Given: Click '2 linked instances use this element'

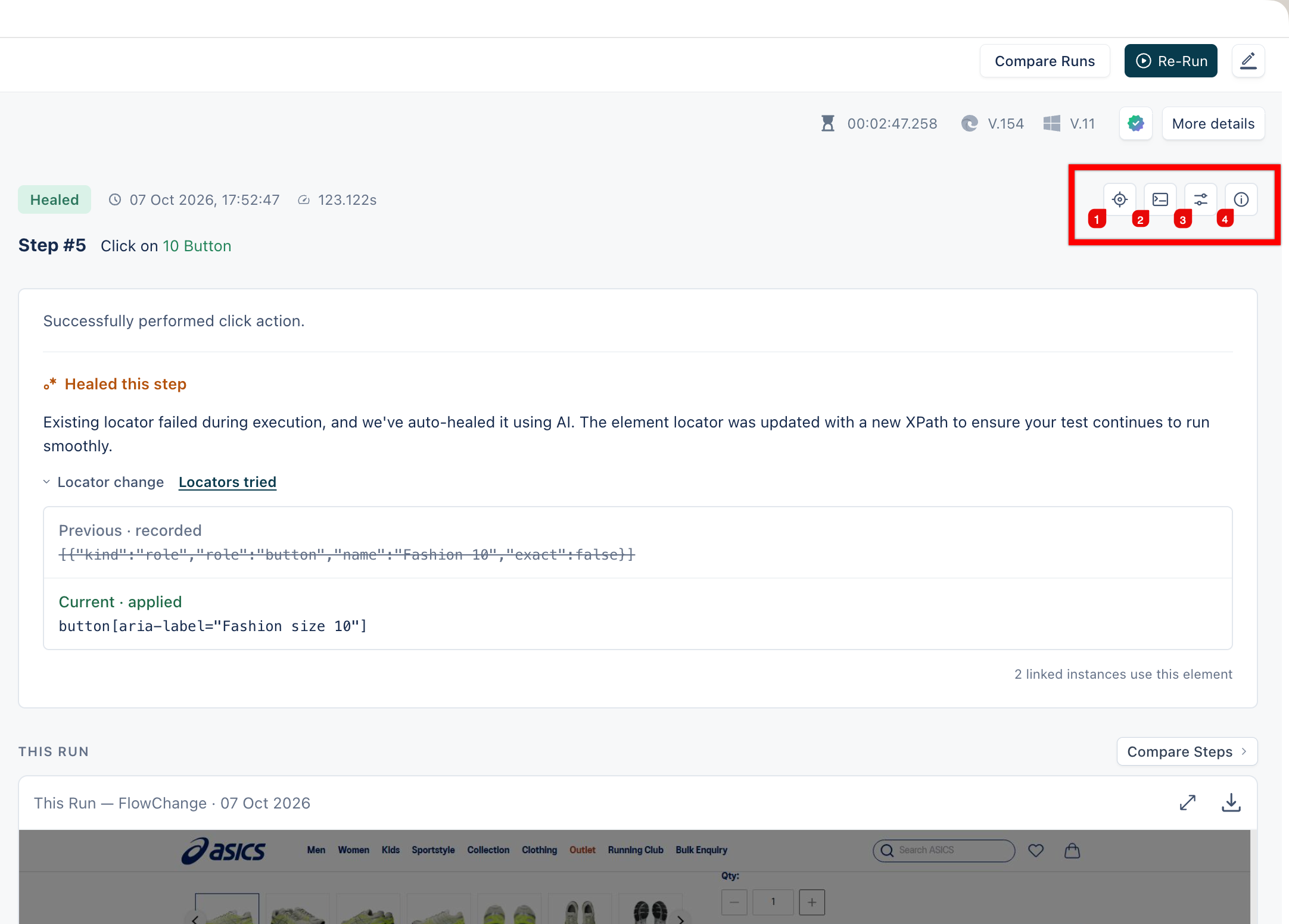Looking at the screenshot, I should coord(1123,674).
